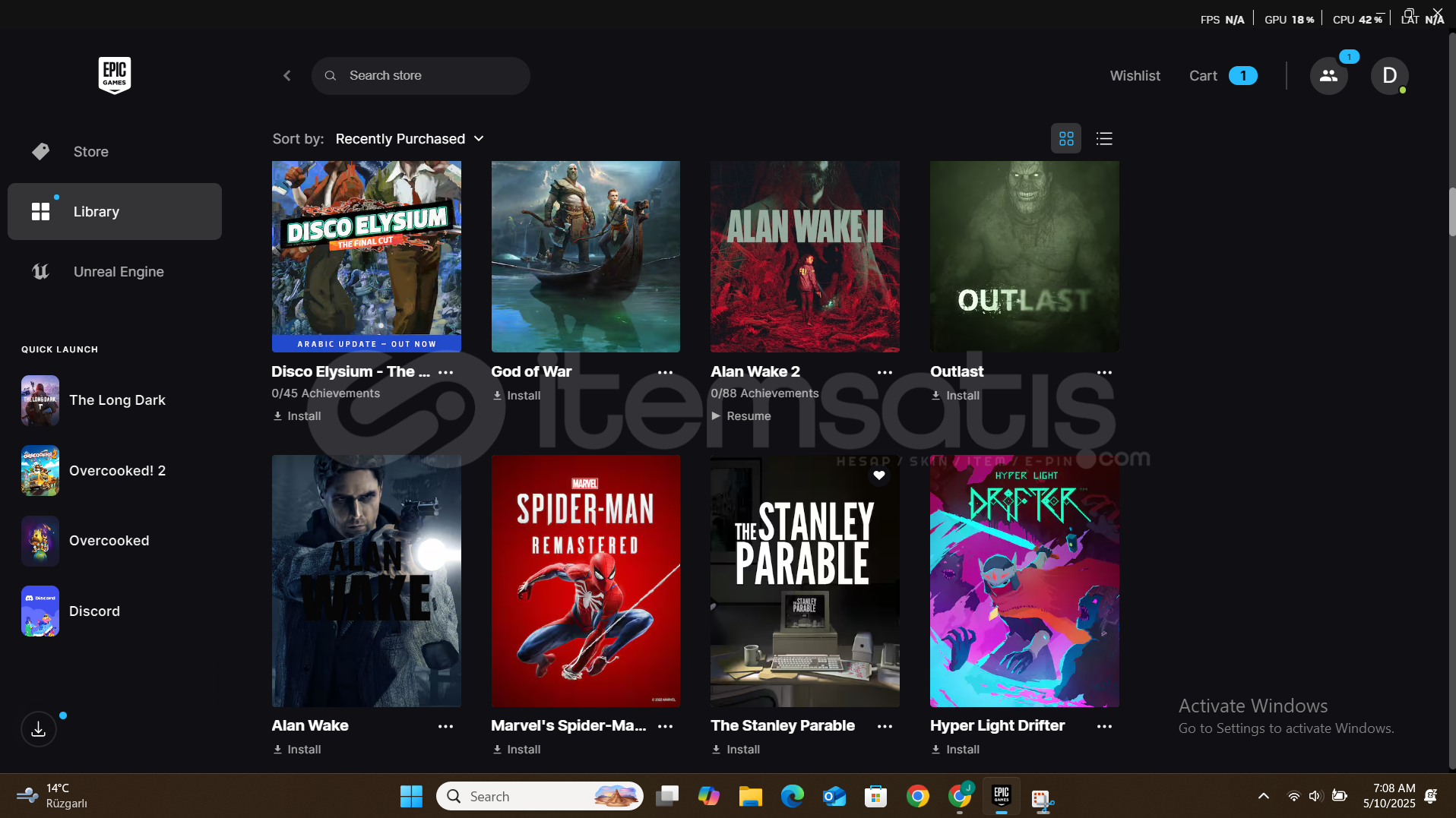Open the weather widget showing 14°C

coord(53,796)
